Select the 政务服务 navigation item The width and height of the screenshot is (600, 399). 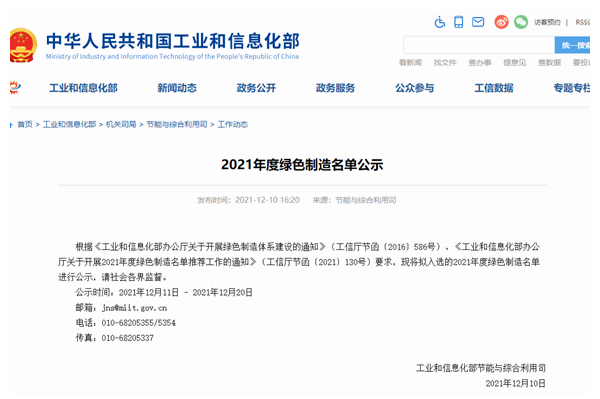tap(336, 88)
